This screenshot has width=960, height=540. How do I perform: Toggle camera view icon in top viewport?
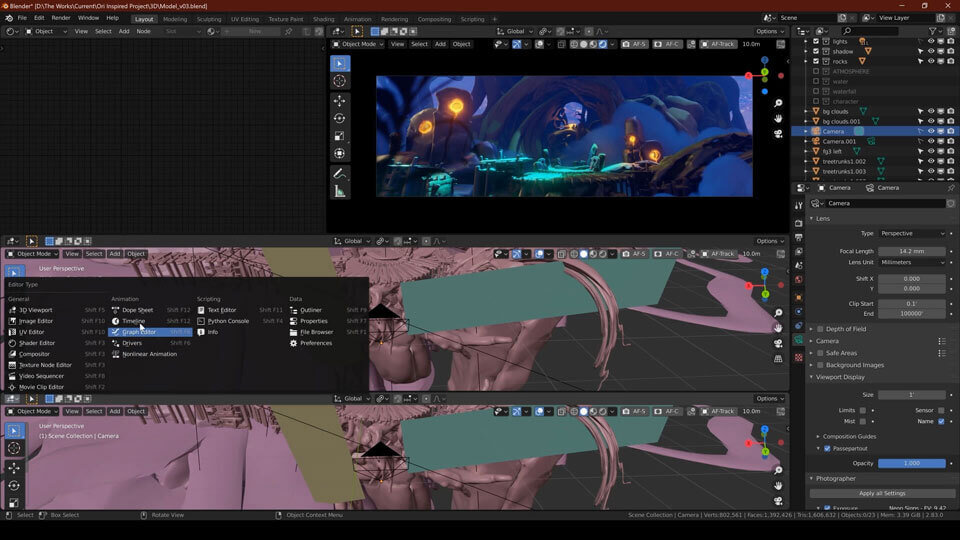point(778,133)
